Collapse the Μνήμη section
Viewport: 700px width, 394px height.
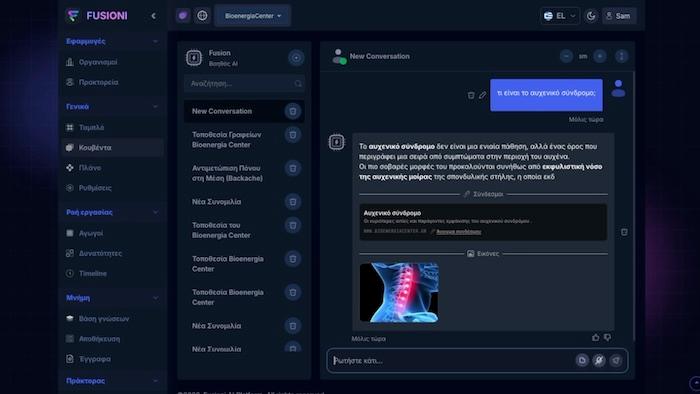pyautogui.click(x=155, y=298)
